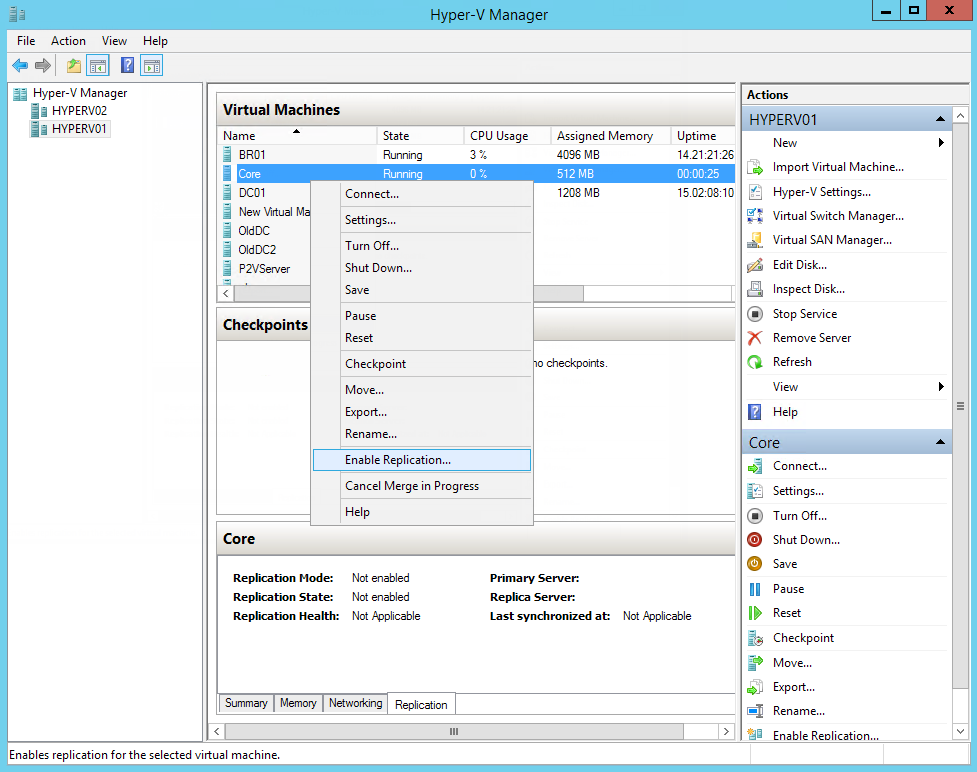The image size is (977, 772).
Task: Click the Checkpoint icon in Actions pane
Action: [755, 638]
